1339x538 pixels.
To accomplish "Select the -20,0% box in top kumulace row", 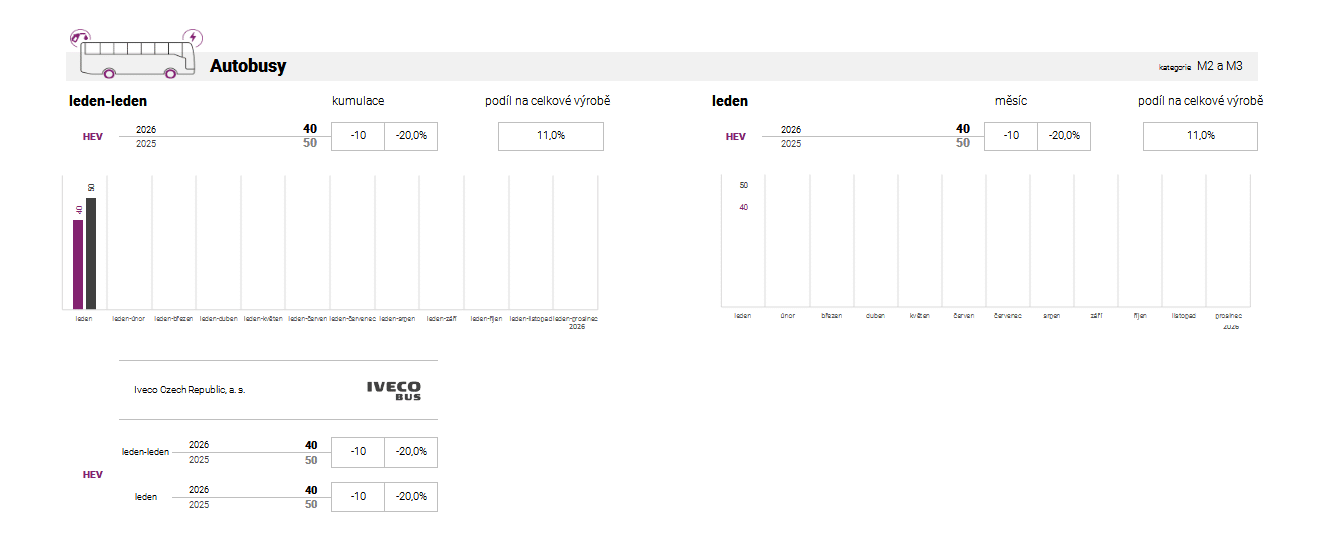I will pyautogui.click(x=411, y=136).
